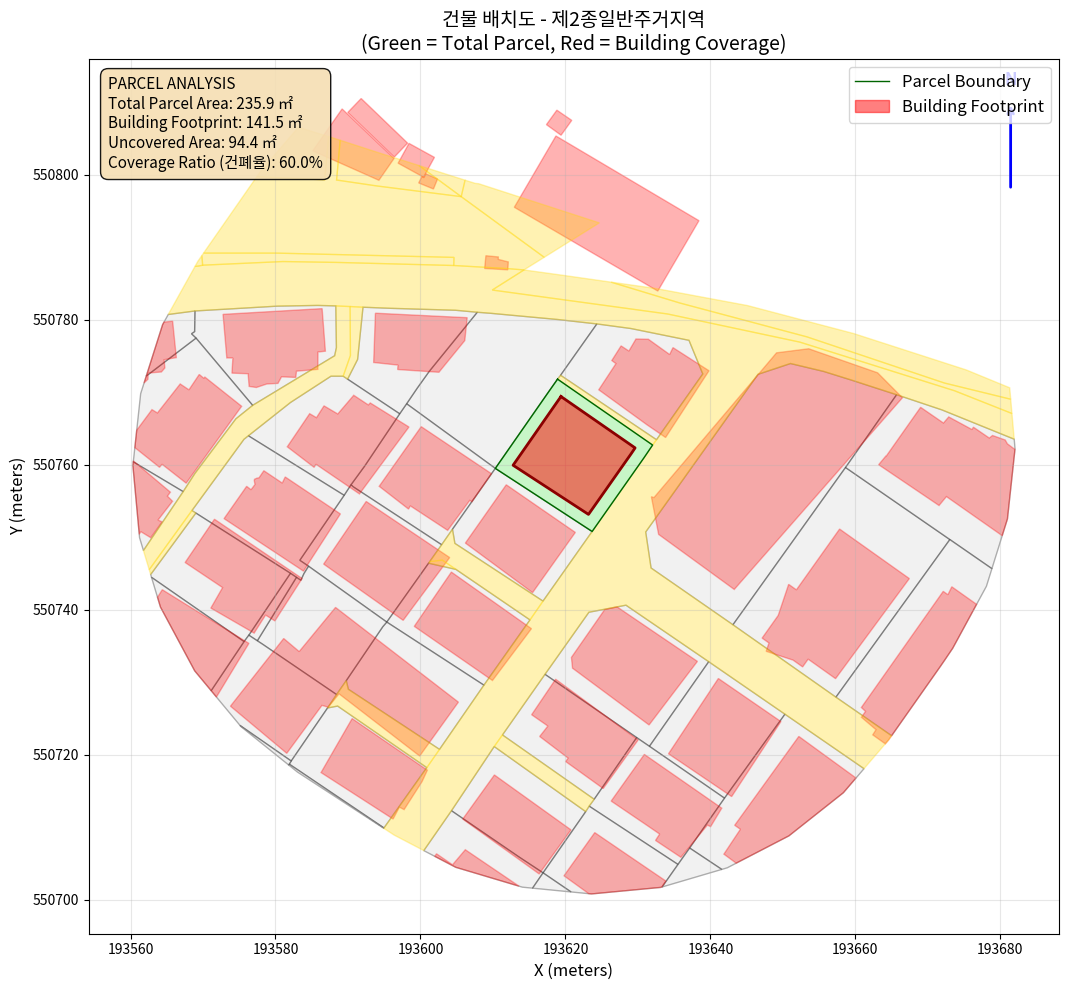Click the 'Uncovered Area: 94.4 ㎡' line
Viewport: 1069px width, 990px height.
191,142
